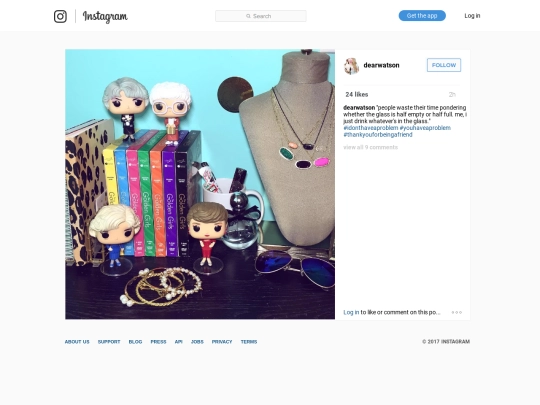The height and width of the screenshot is (405, 540).
Task: Click the Get the app button
Action: (x=422, y=16)
